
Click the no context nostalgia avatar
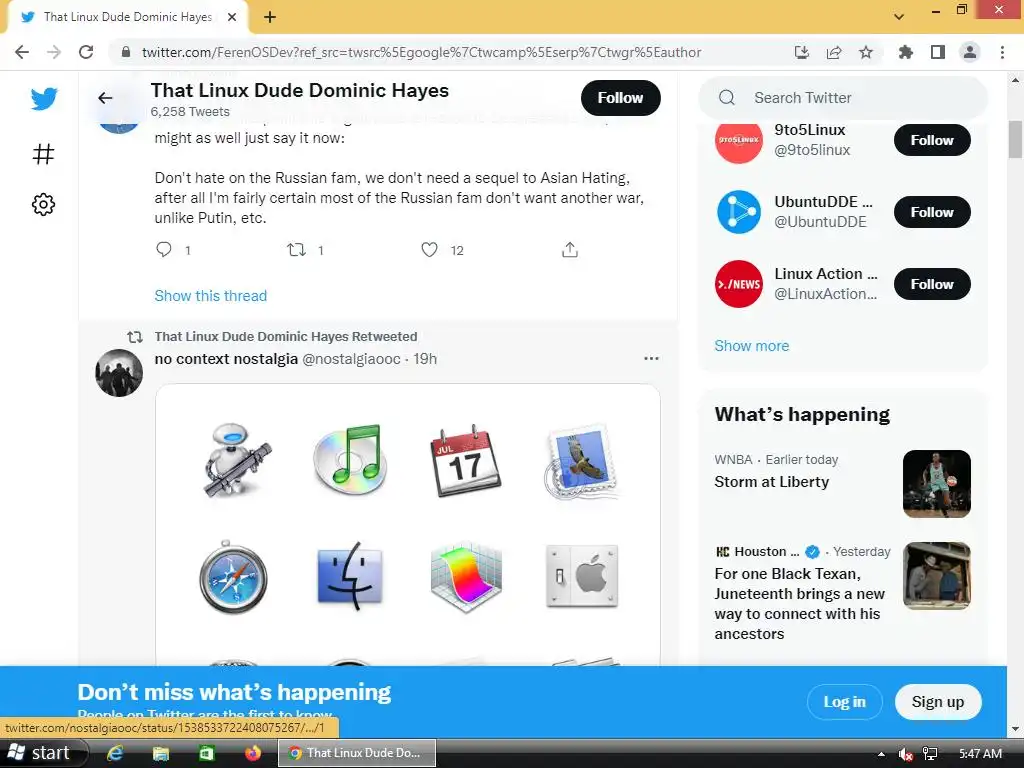(119, 373)
